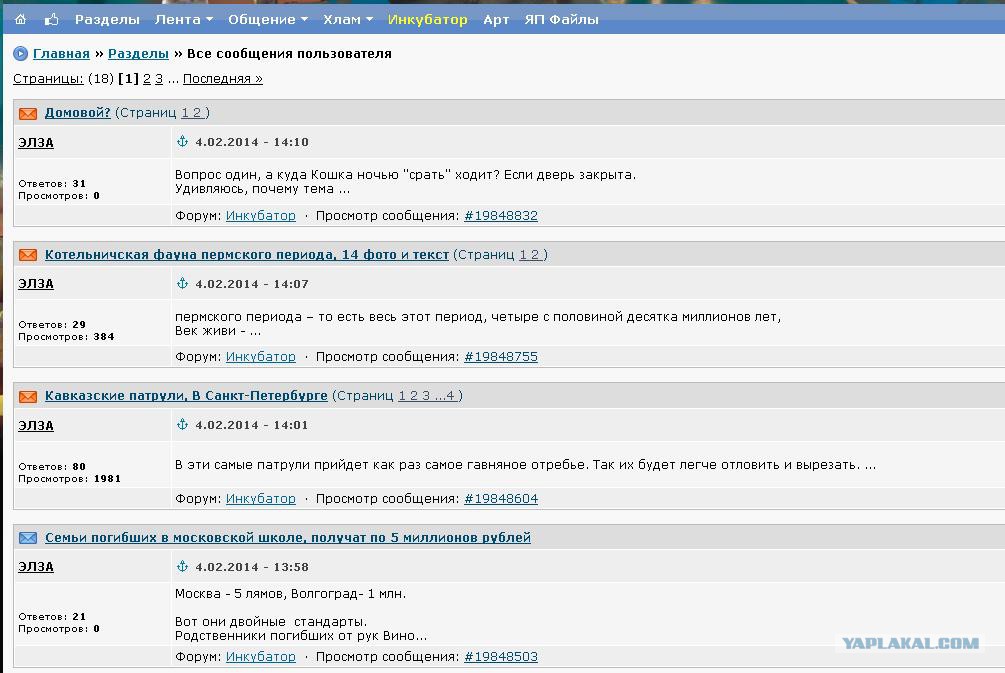The image size is (1005, 673).
Task: Open the Инкубатор tab in the navigation bar
Action: (427, 19)
